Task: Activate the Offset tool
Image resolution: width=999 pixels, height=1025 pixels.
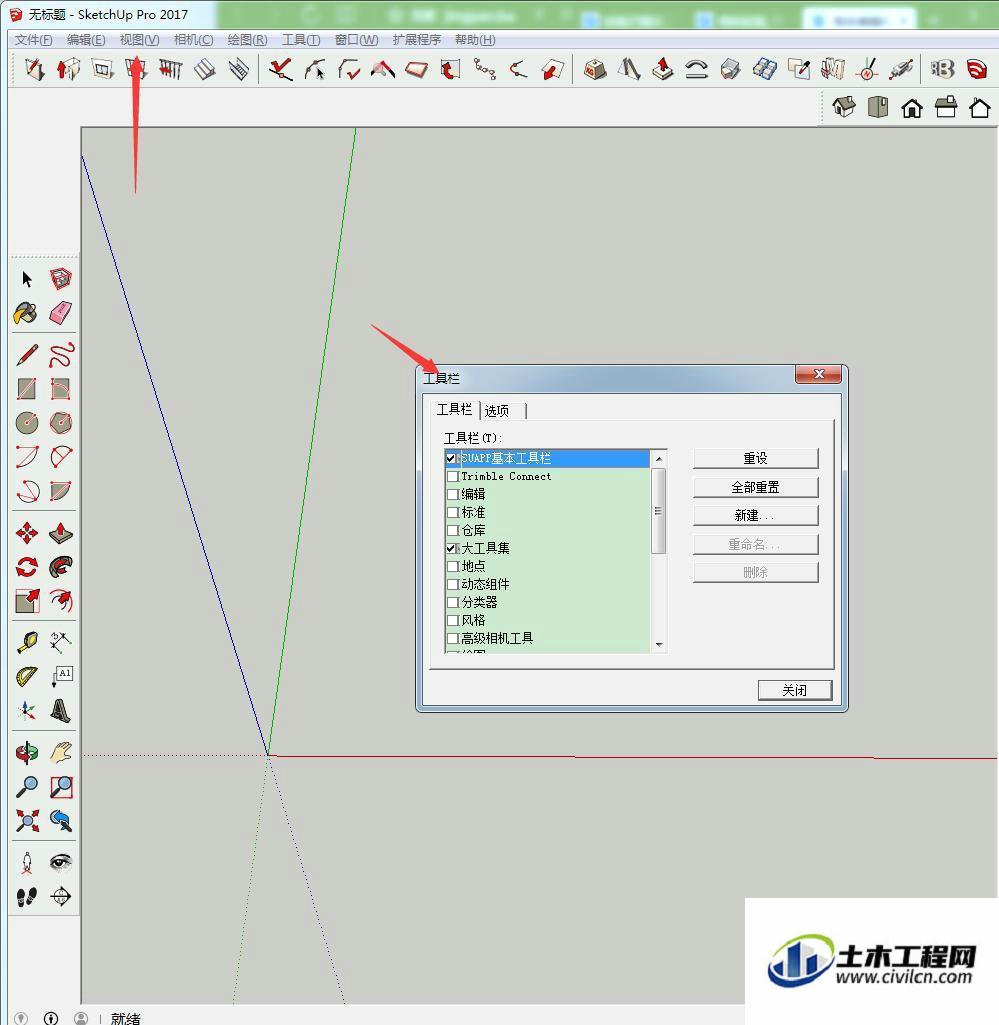Action: click(x=61, y=601)
